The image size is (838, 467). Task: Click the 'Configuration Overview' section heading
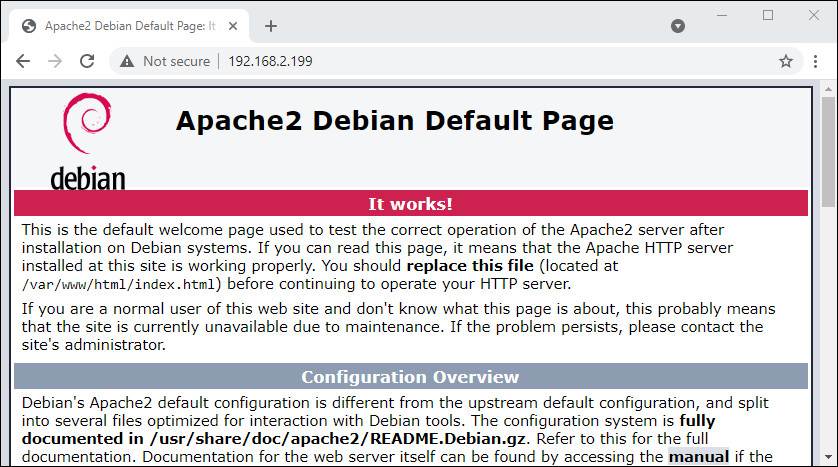(410, 377)
